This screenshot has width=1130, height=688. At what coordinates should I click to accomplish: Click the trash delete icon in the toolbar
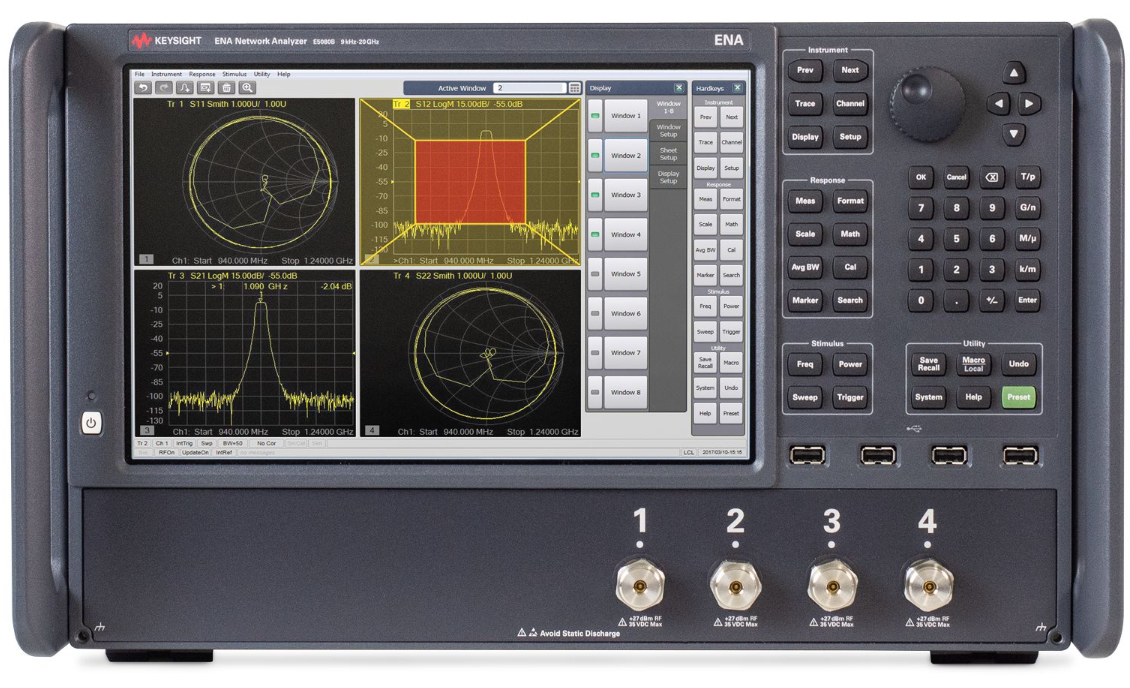pos(226,88)
